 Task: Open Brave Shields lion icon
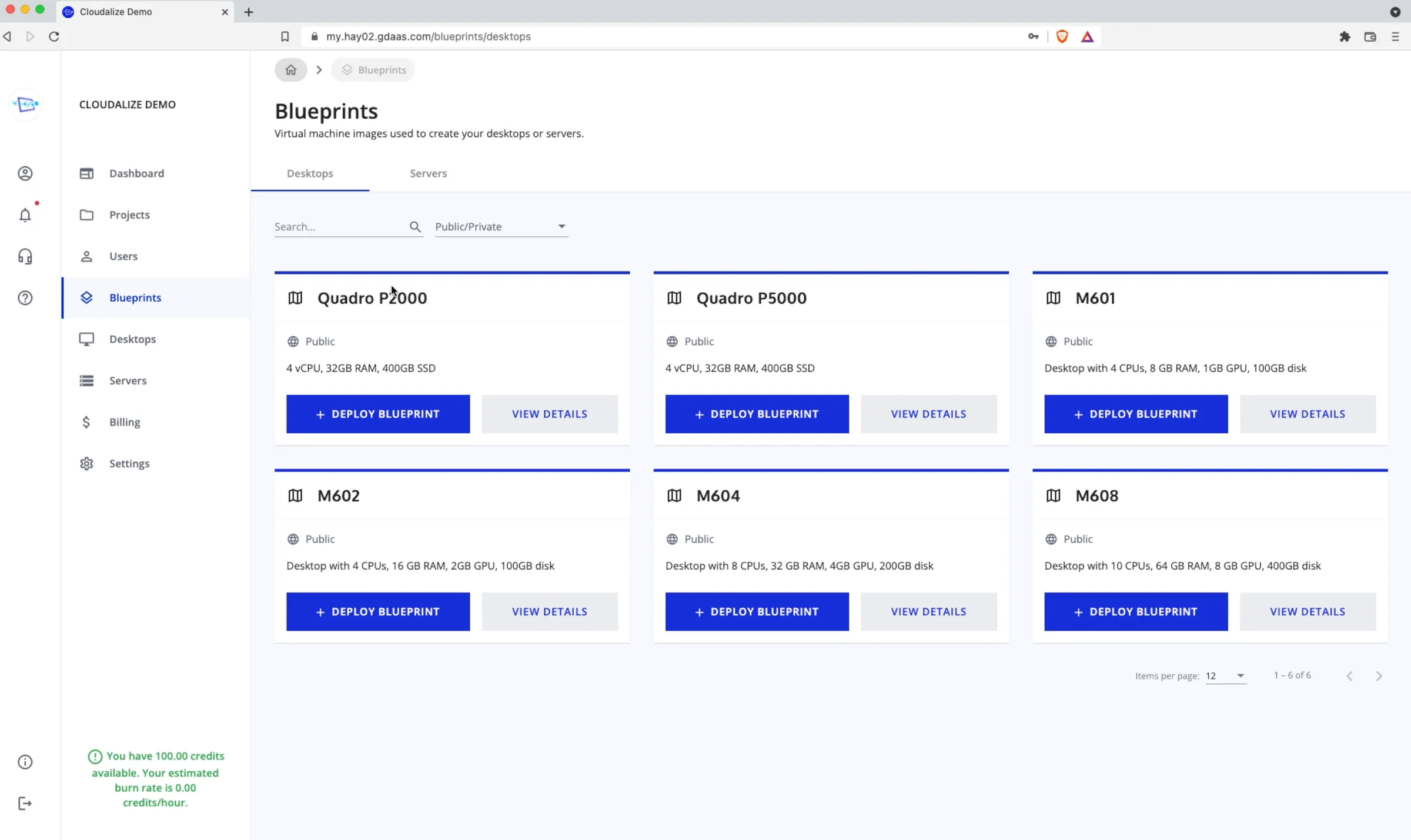tap(1062, 36)
